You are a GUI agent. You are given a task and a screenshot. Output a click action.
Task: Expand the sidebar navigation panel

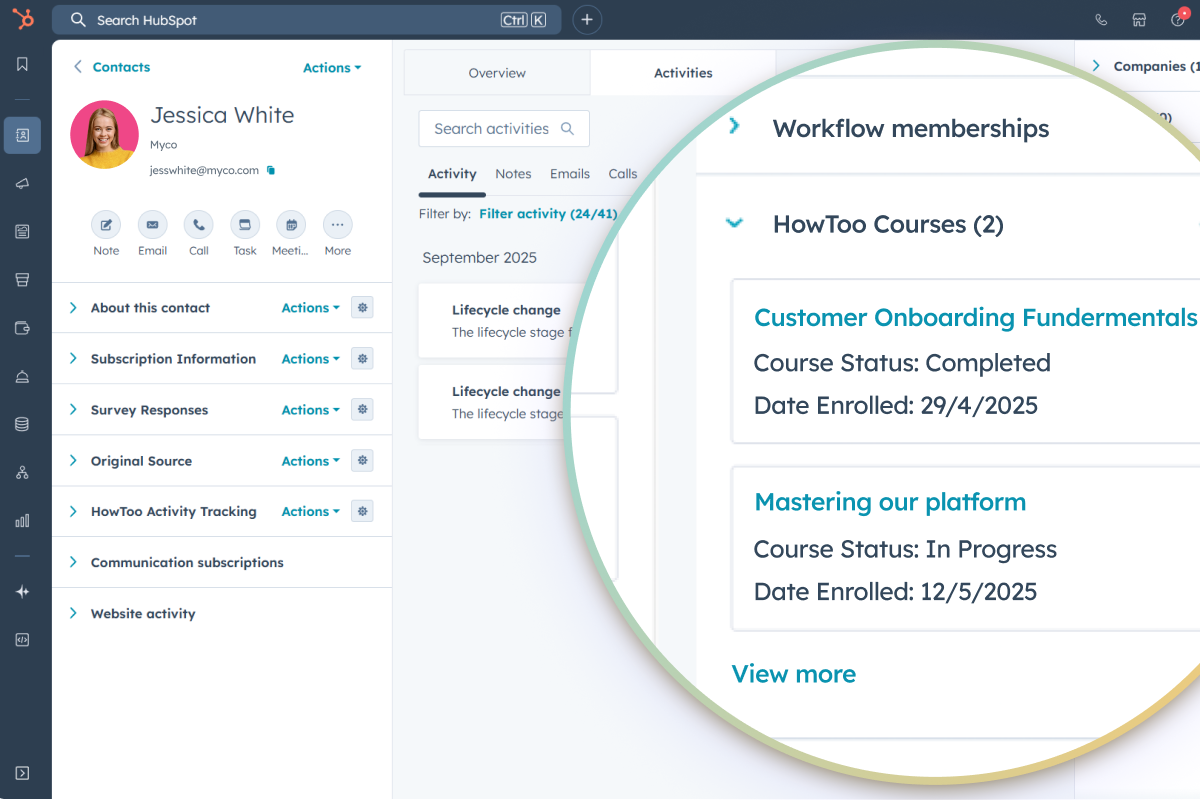point(22,773)
